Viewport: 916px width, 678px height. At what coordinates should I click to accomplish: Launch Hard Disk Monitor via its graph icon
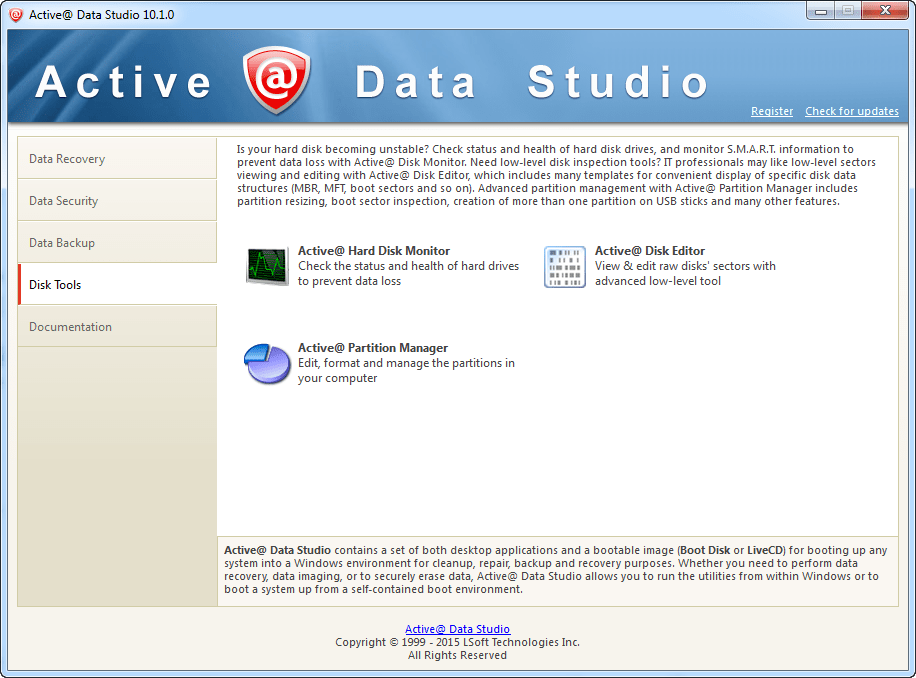pos(267,266)
